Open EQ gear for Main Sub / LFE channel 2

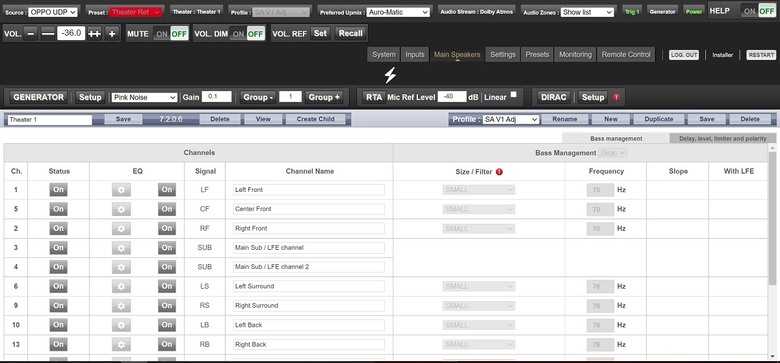[121, 267]
